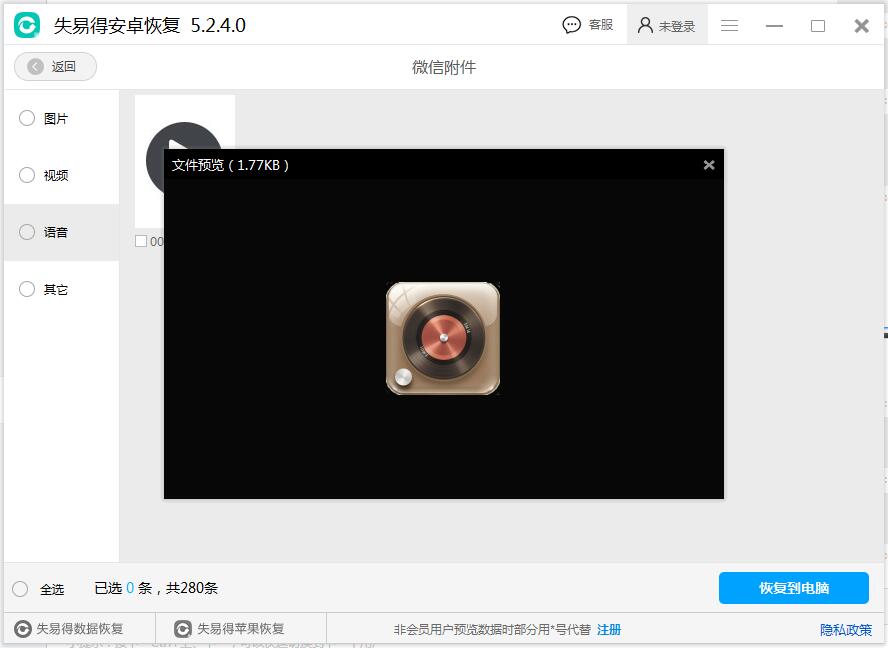Open the hamburger menu icon
Viewport: 888px width, 648px height.
coord(729,25)
